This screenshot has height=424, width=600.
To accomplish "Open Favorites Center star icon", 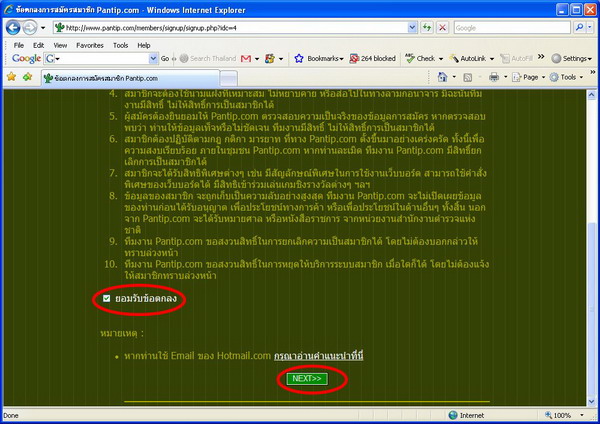I will click(x=11, y=77).
